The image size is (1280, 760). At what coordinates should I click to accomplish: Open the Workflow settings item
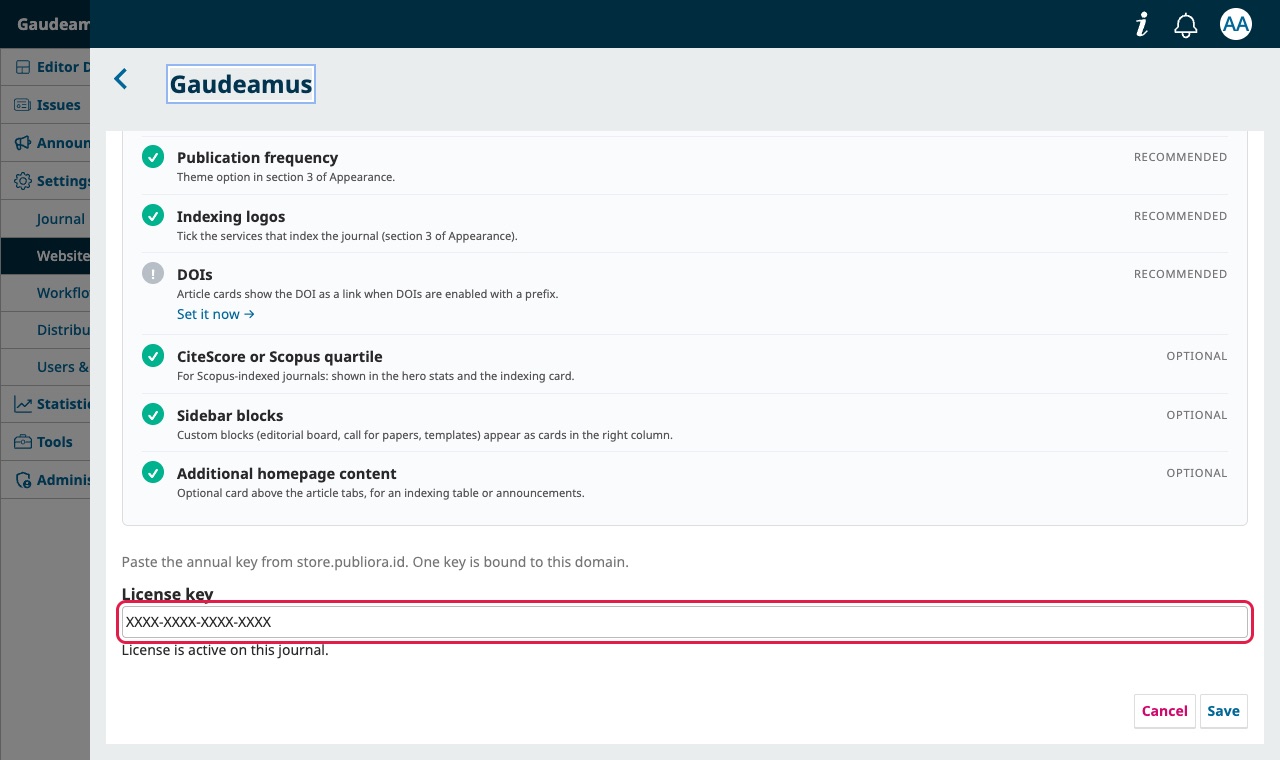tap(45, 293)
